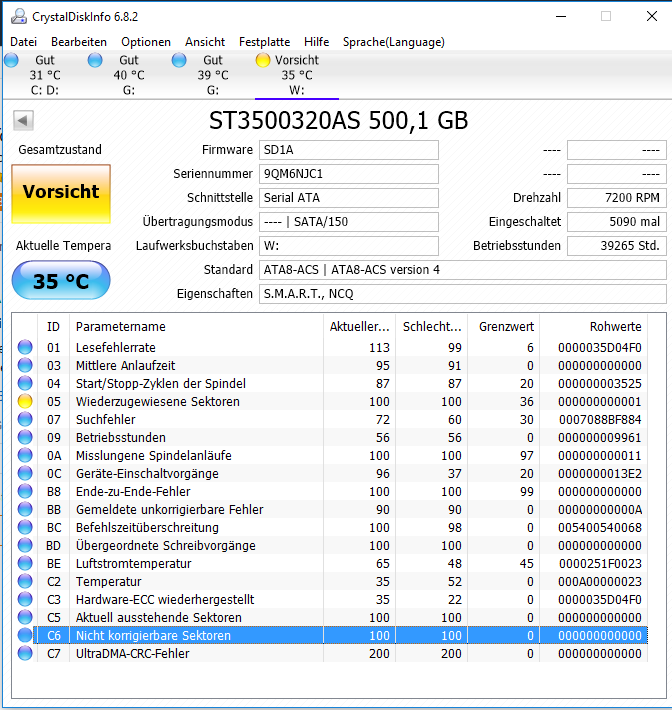
Task: Click the Firmware field SD1A
Action: click(349, 150)
